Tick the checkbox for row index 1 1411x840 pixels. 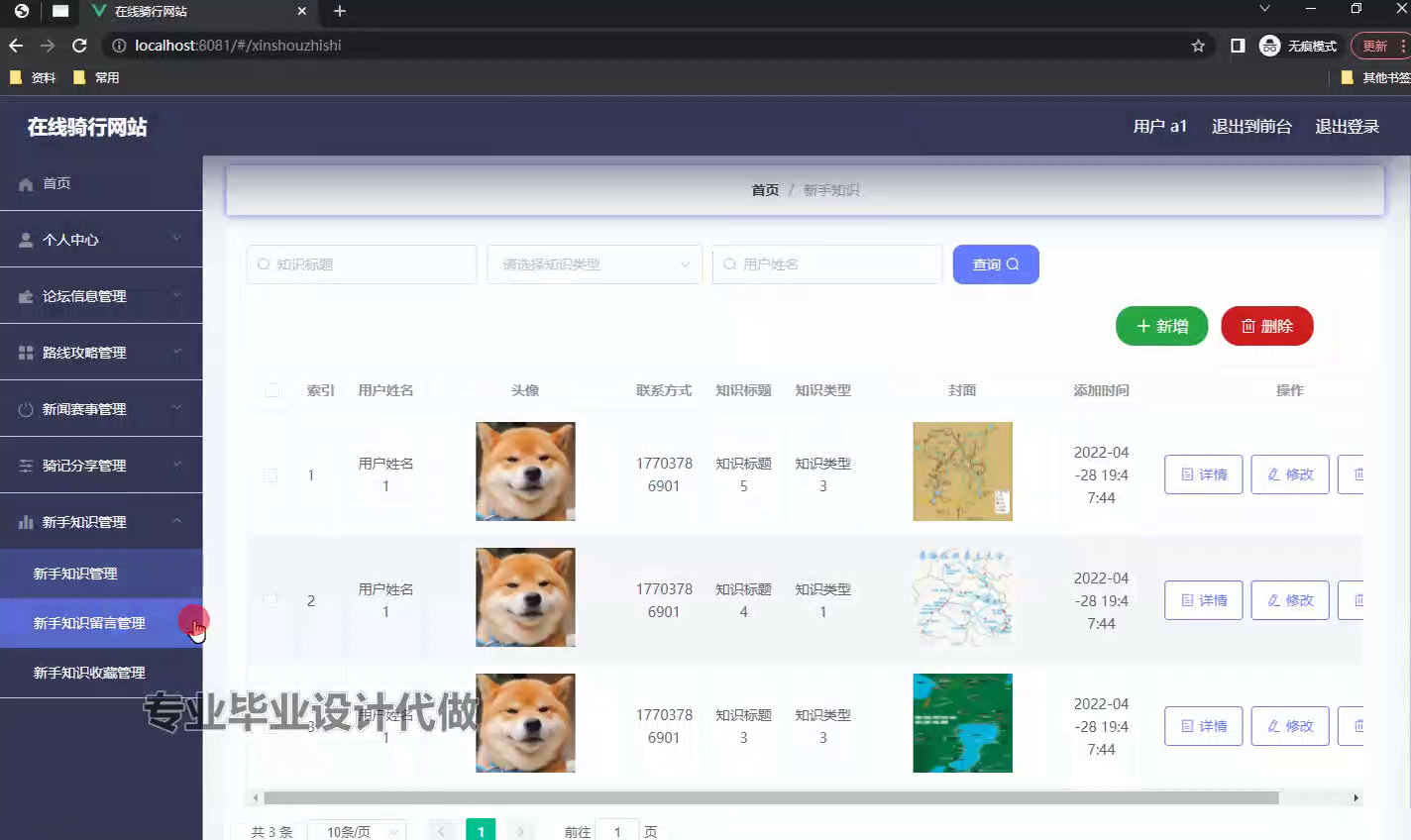click(x=271, y=475)
